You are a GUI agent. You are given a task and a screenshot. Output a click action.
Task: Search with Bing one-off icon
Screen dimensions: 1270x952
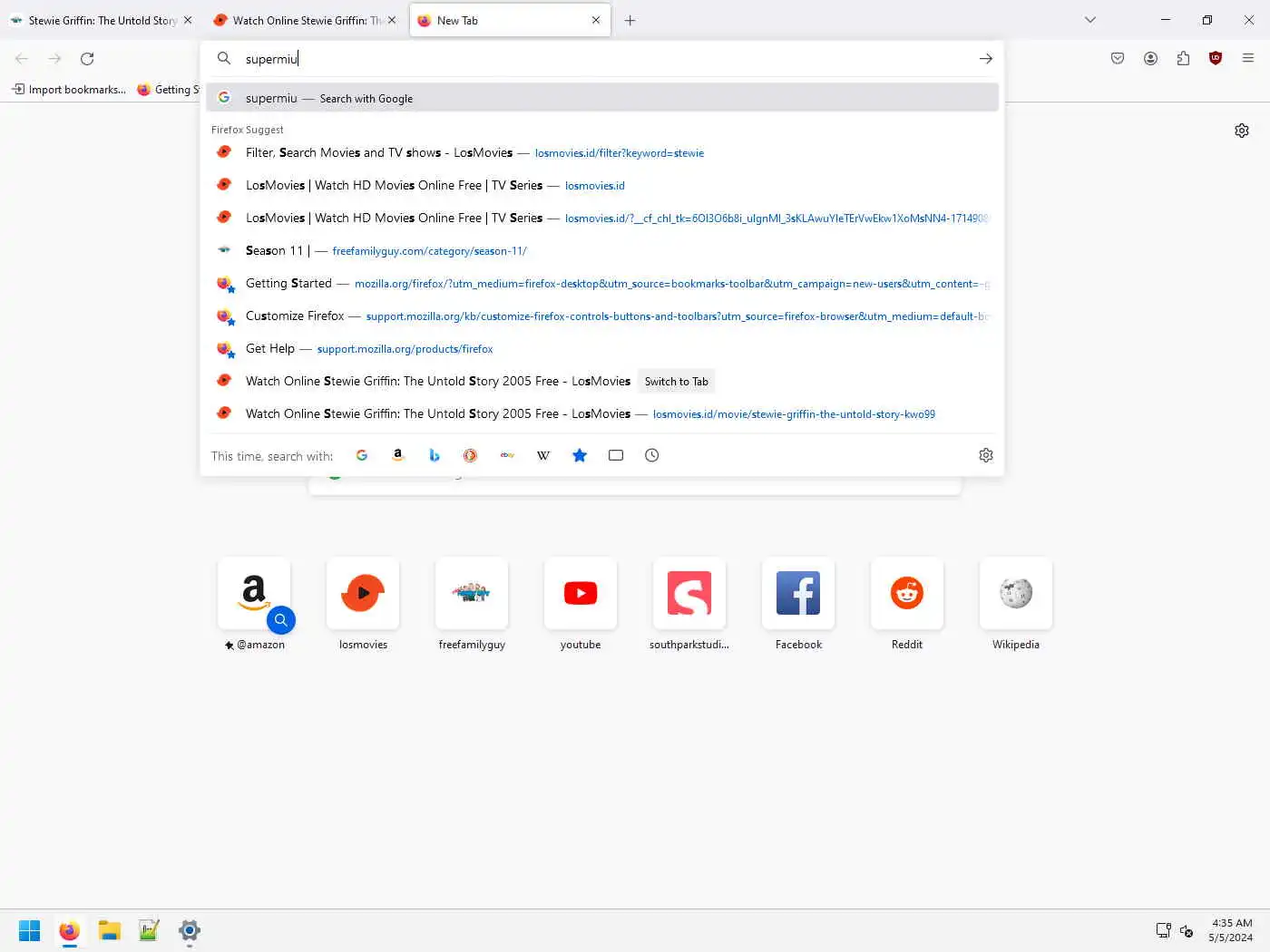coord(434,455)
